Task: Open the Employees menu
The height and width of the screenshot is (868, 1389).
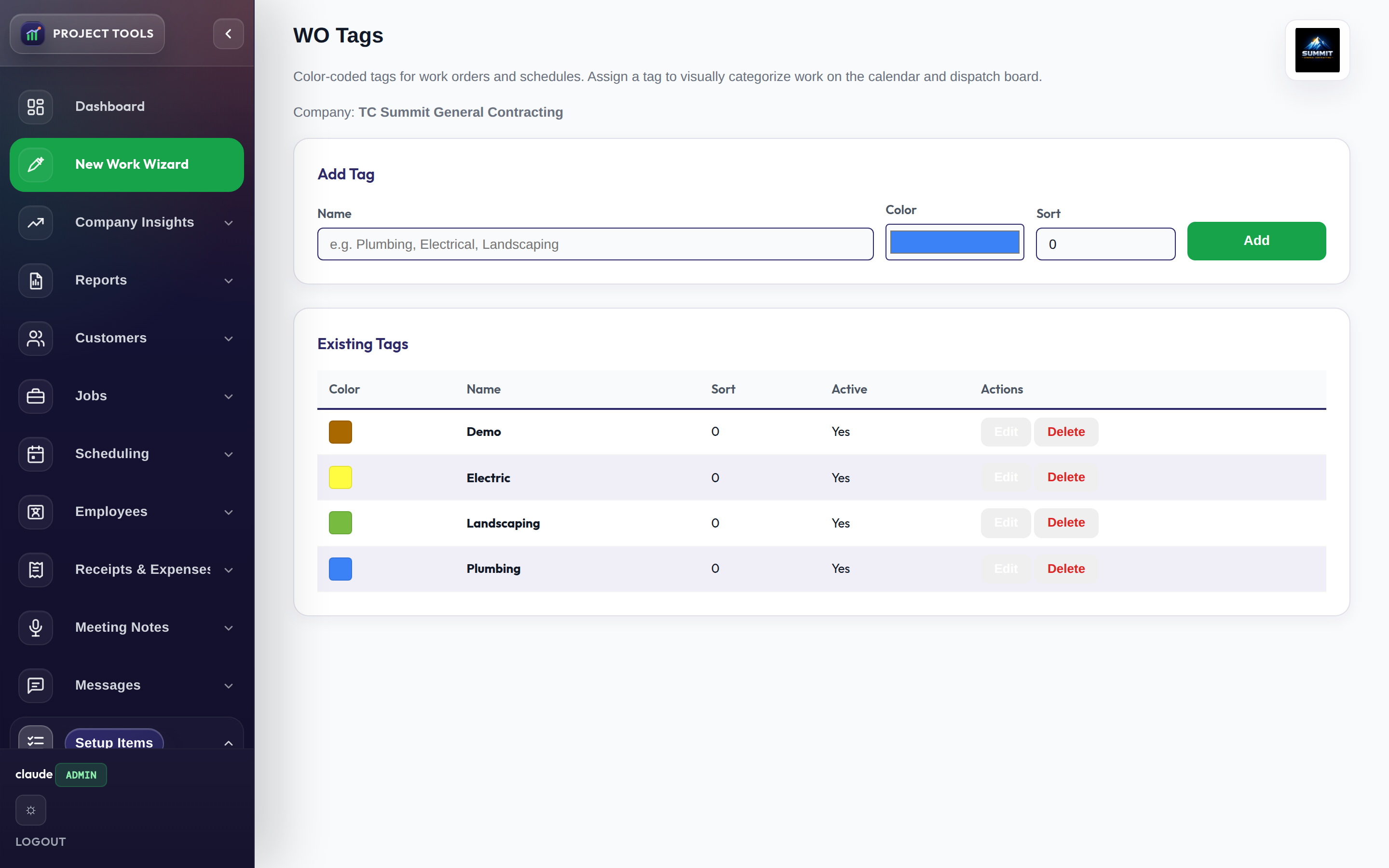Action: [127, 512]
